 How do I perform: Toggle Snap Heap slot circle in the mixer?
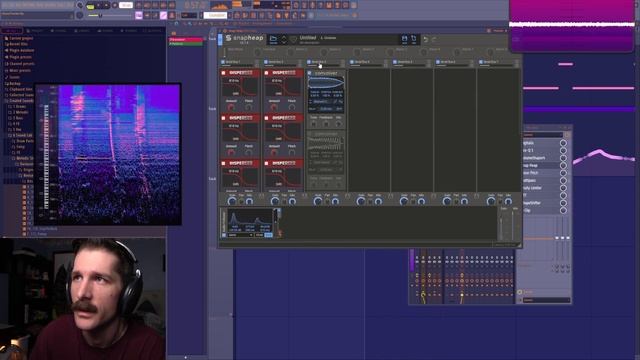[563, 165]
